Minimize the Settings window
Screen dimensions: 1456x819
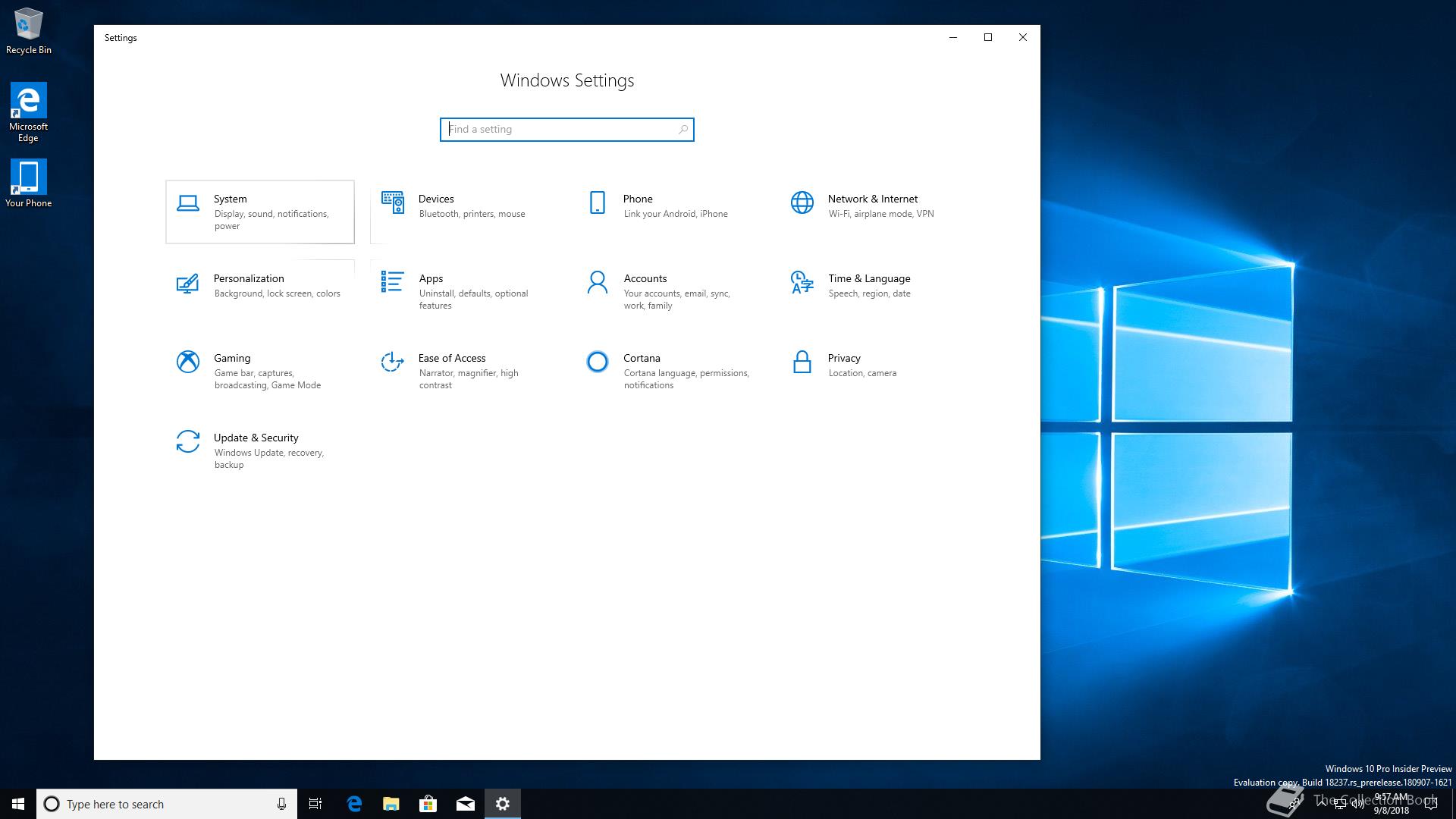(953, 37)
